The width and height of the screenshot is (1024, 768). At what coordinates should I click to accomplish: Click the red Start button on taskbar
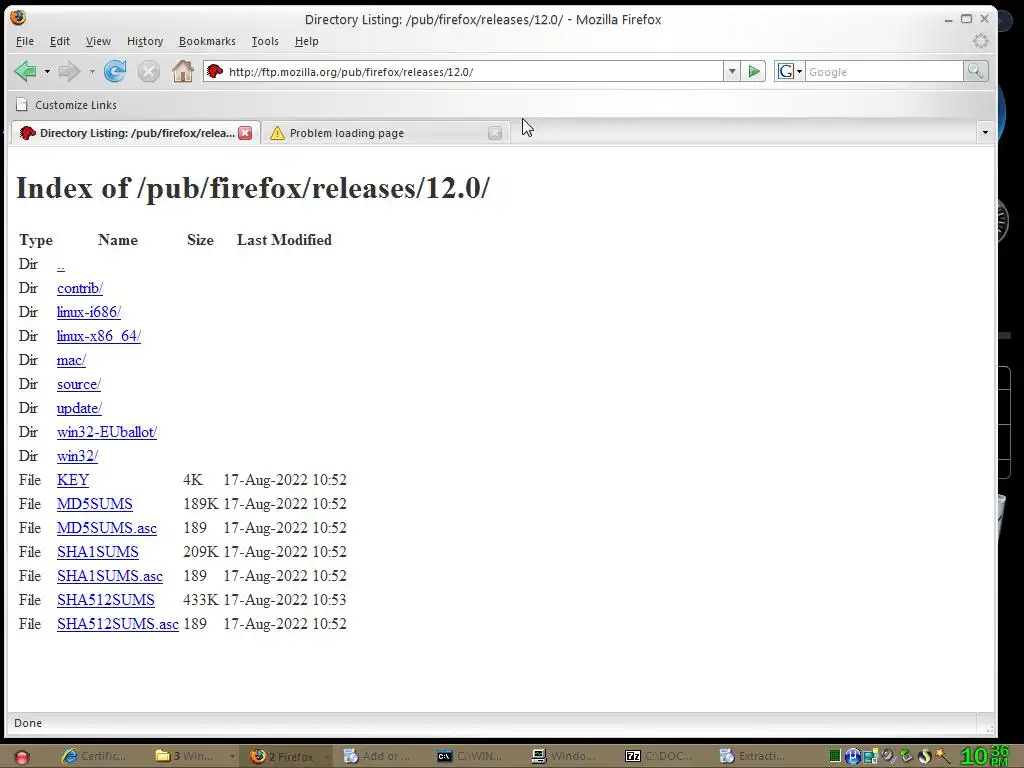pyautogui.click(x=22, y=757)
